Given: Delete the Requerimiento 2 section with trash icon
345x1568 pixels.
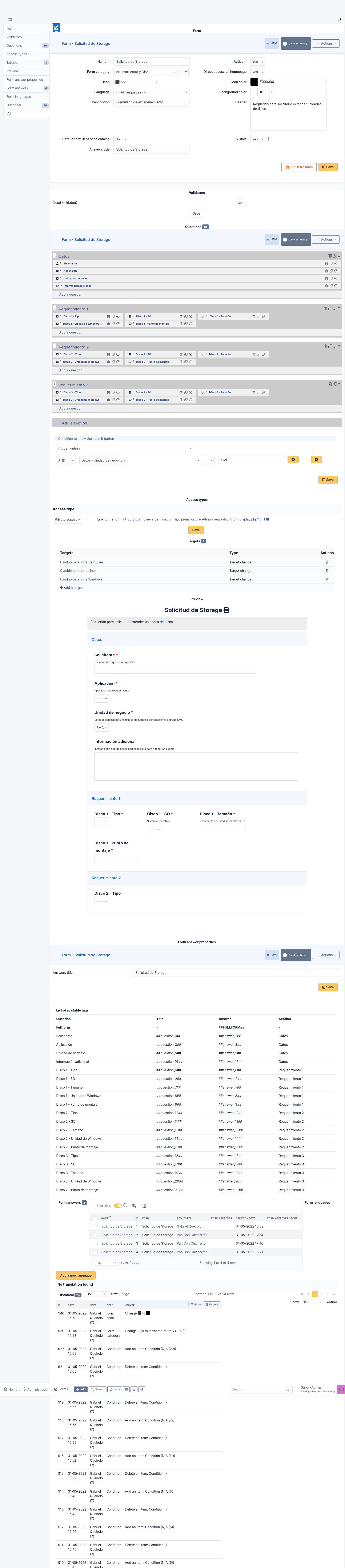Looking at the screenshot, I should tap(325, 346).
